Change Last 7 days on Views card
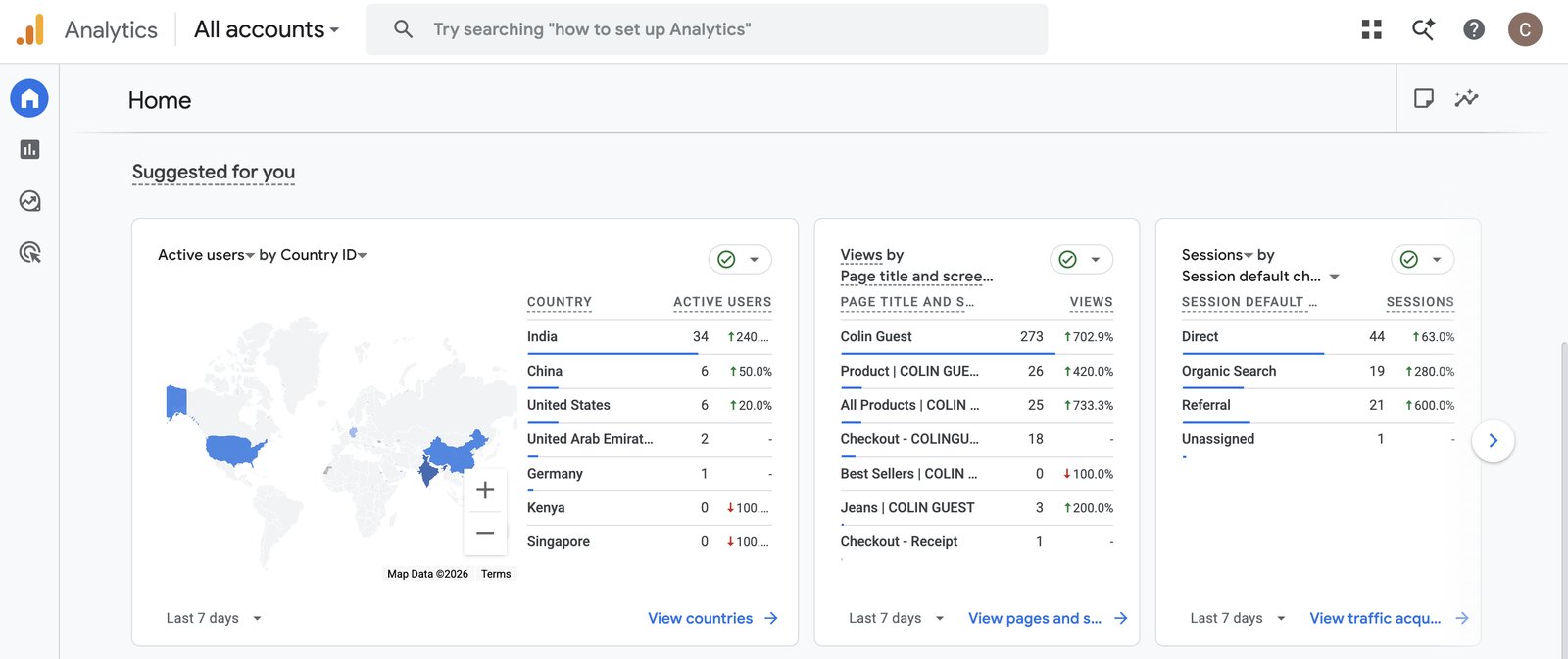 point(897,618)
